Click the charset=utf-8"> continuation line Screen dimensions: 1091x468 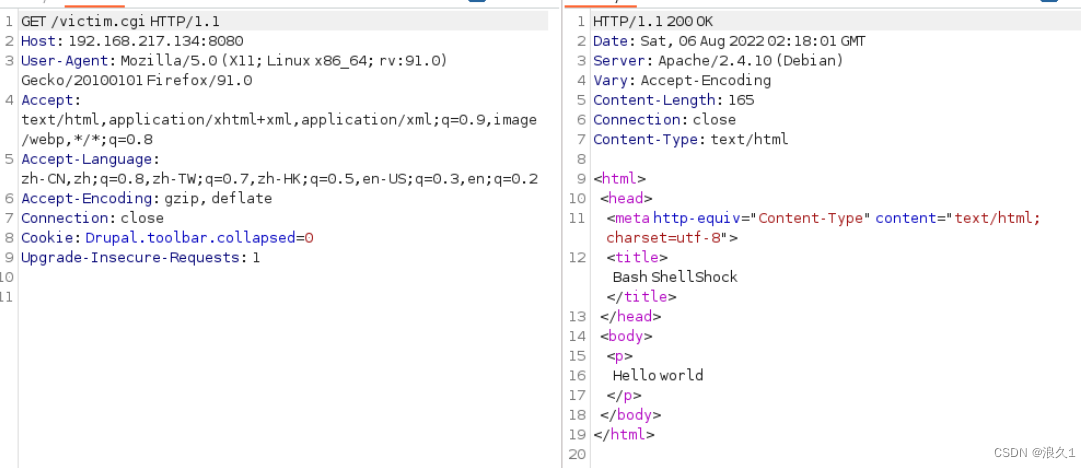[x=672, y=238]
